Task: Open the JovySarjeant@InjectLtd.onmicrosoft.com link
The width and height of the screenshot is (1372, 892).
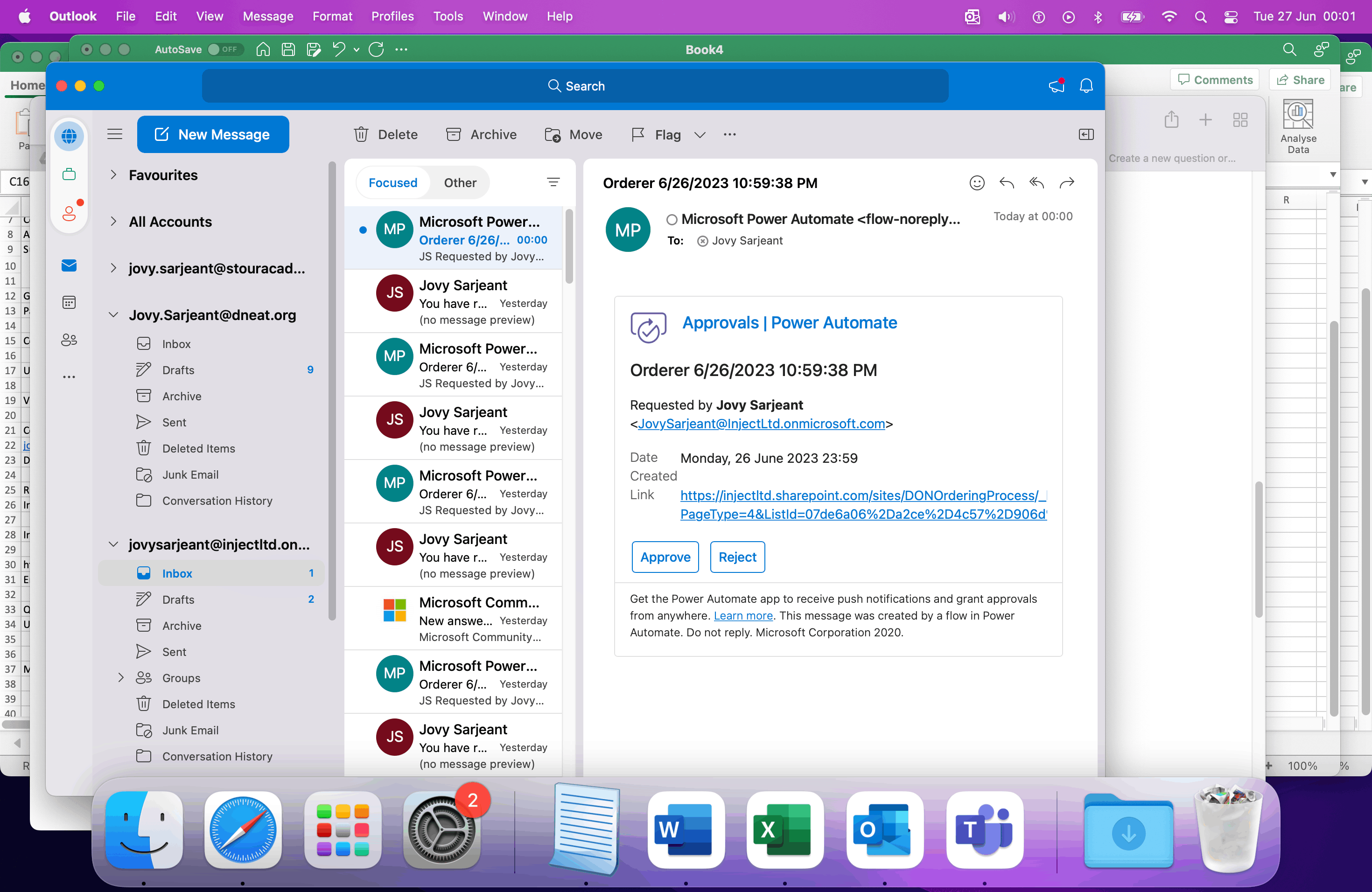Action: click(x=761, y=424)
